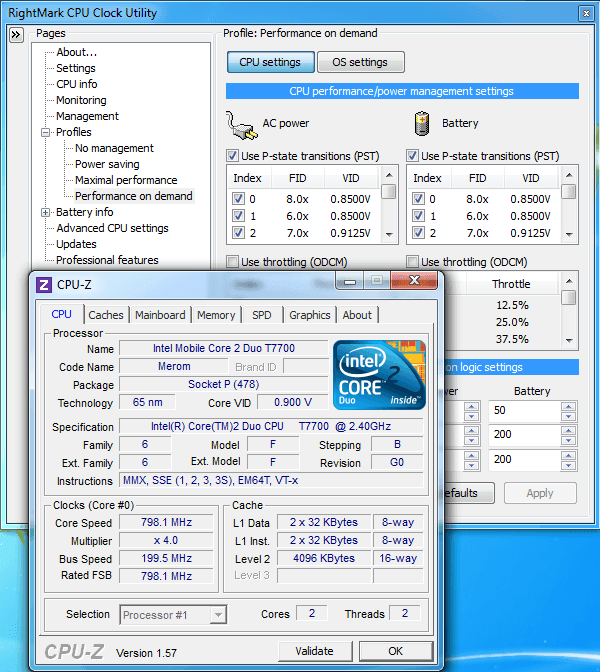Select the Performance on demand profile
The width and height of the screenshot is (600, 672).
[134, 196]
